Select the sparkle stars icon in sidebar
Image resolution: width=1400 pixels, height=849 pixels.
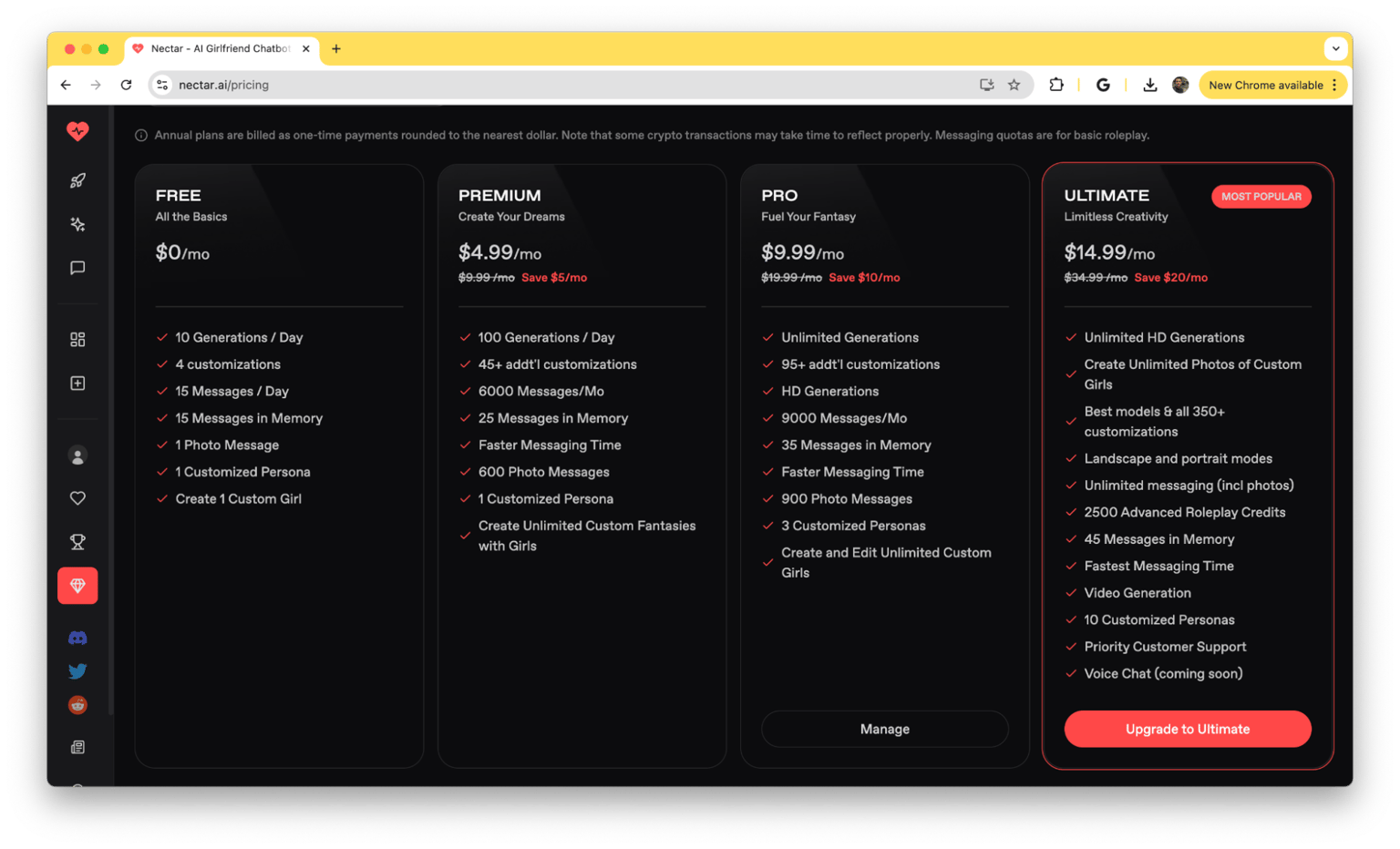pos(77,224)
